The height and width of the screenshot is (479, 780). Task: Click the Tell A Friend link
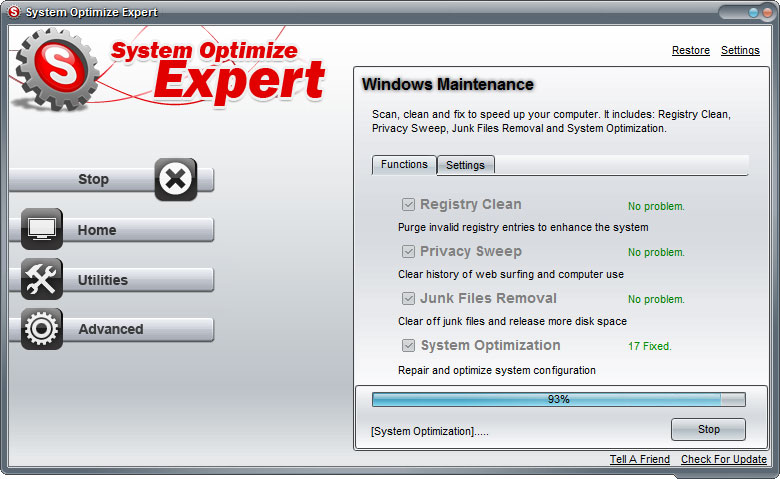point(640,459)
